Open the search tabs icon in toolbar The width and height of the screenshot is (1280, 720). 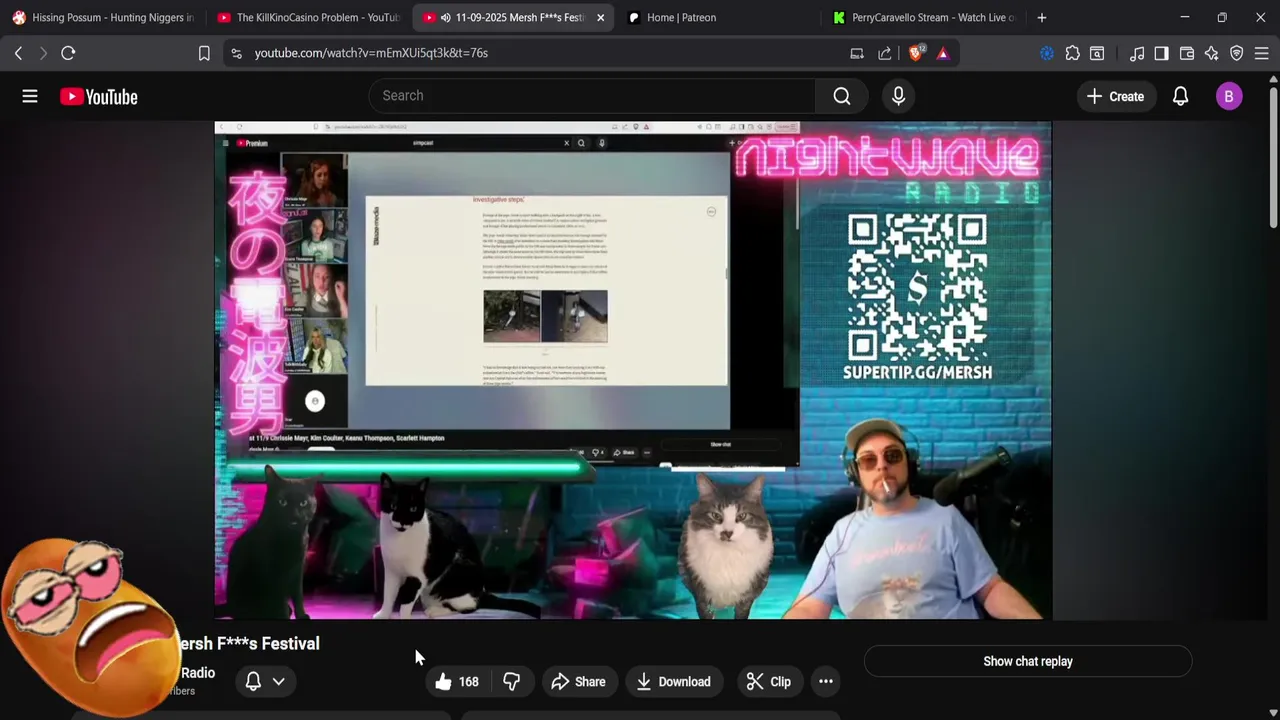click(x=1097, y=53)
